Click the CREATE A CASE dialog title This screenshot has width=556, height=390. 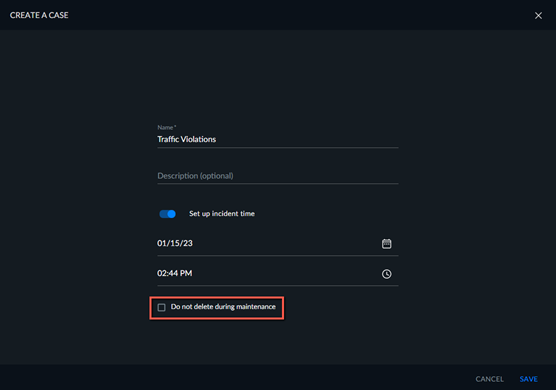point(39,15)
